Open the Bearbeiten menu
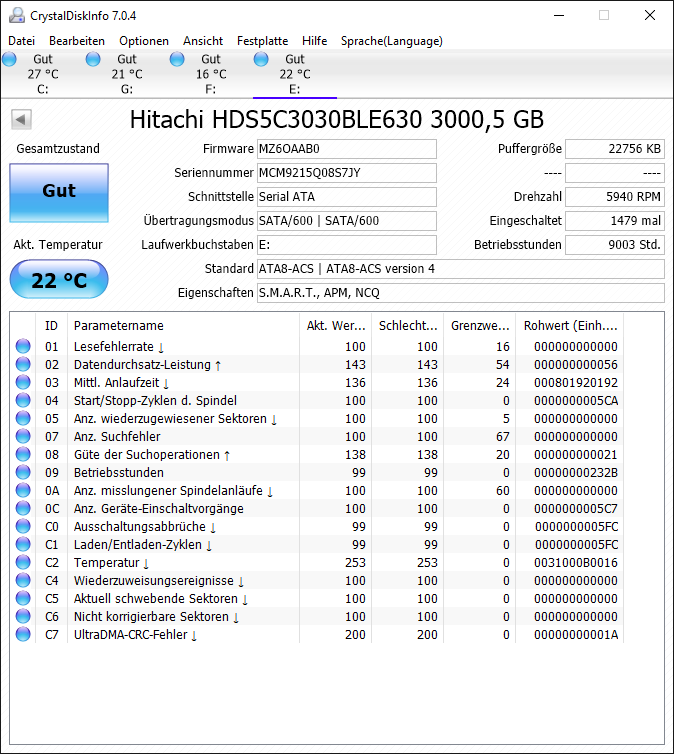This screenshot has height=754, width=674. pos(77,41)
